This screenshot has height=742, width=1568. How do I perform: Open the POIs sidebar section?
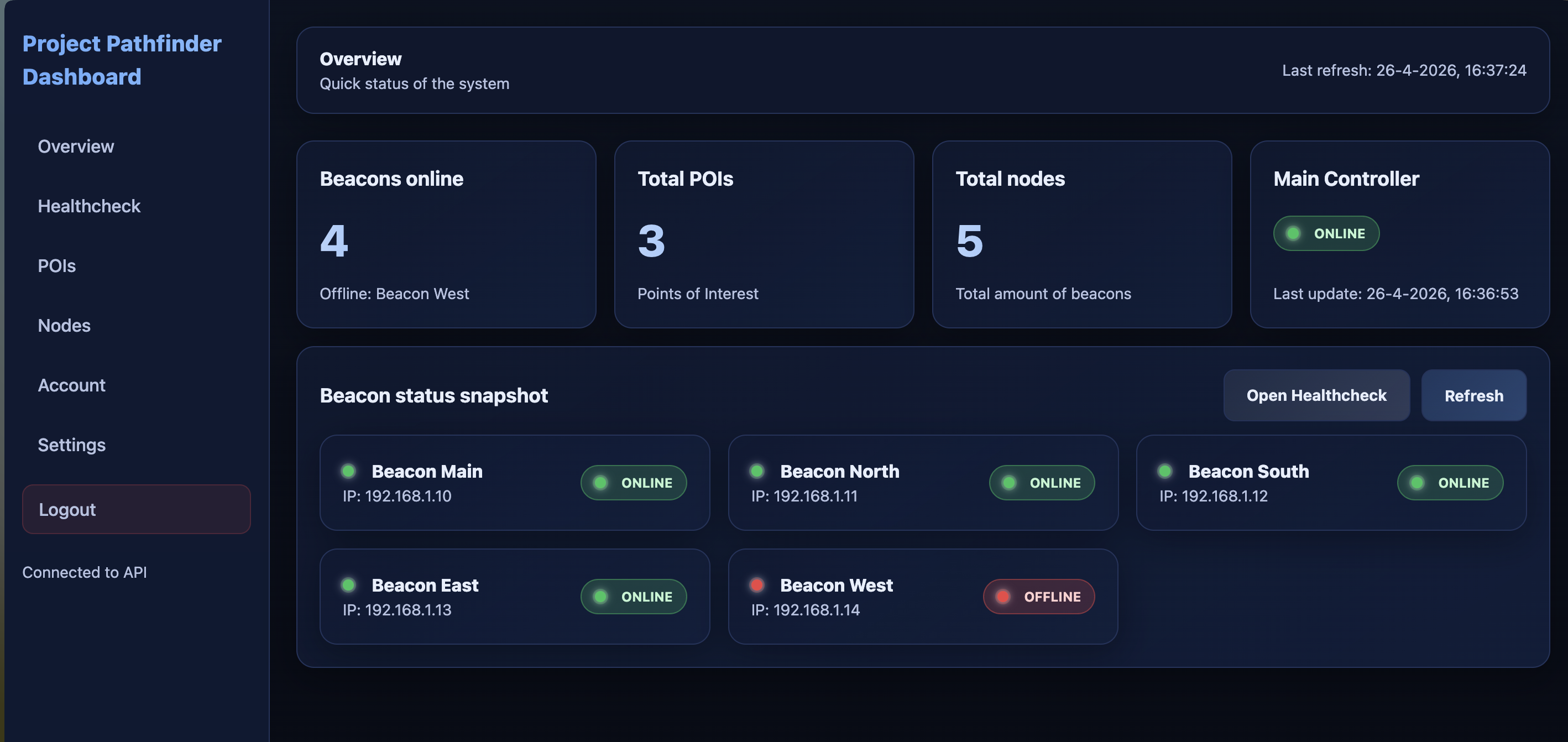click(x=56, y=266)
